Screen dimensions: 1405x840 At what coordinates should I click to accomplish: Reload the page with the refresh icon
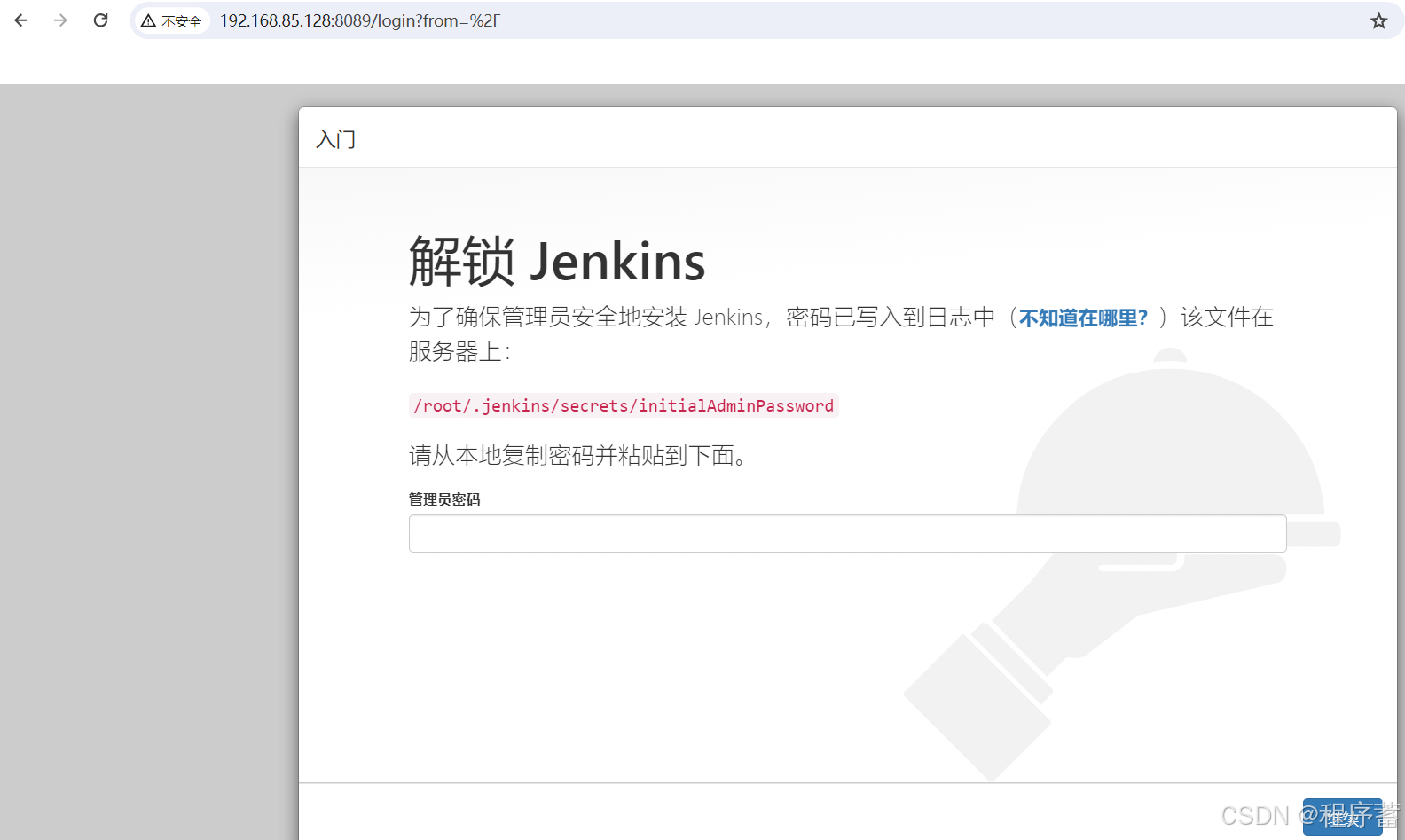click(x=100, y=20)
